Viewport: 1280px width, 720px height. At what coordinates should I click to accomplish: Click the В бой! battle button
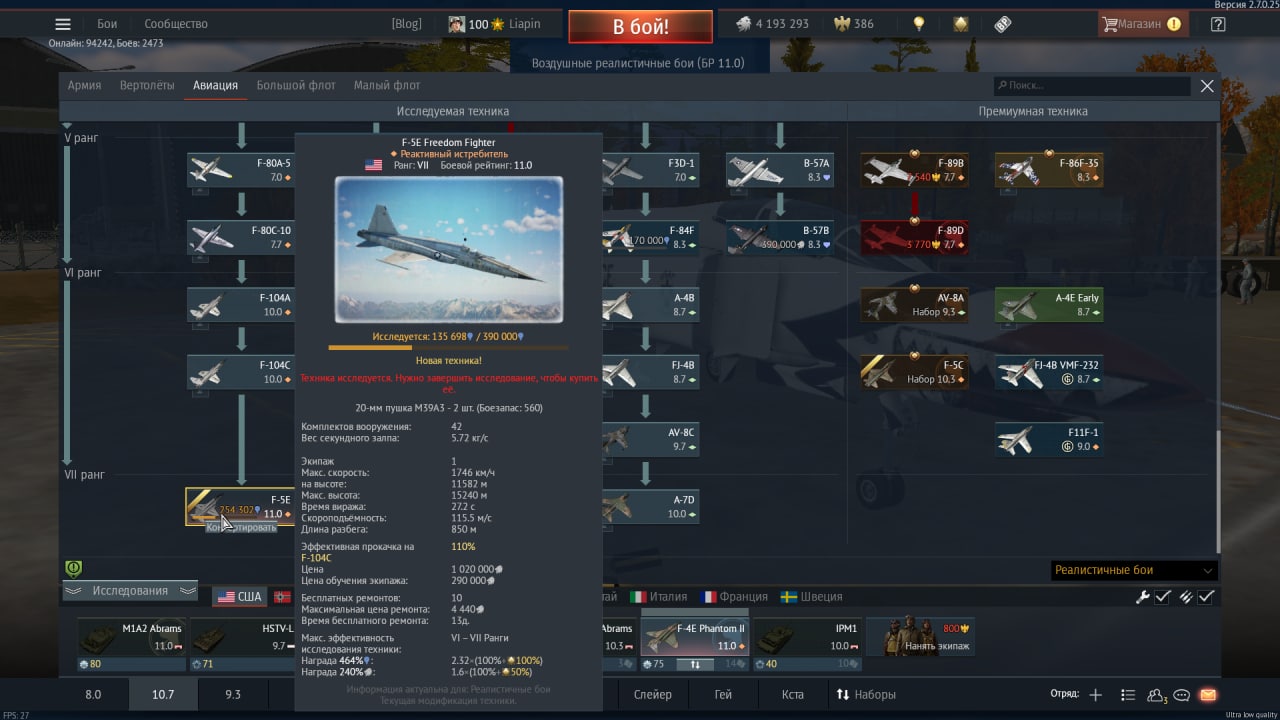click(x=640, y=27)
